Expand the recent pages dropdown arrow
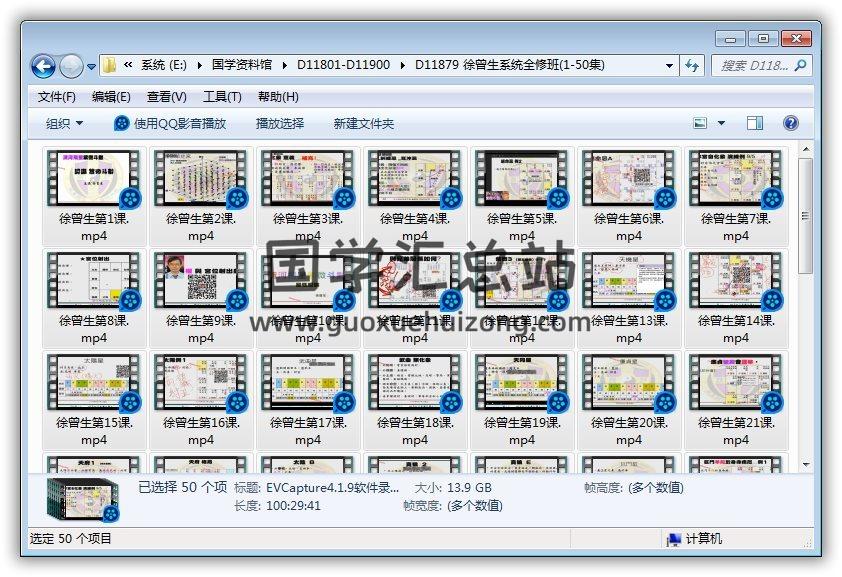This screenshot has height=577, width=842. (91, 67)
